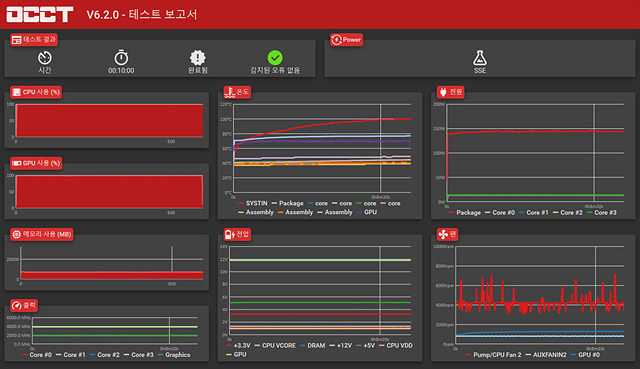
Task: Click 'DRAM' in the voltage legend
Action: (316, 345)
